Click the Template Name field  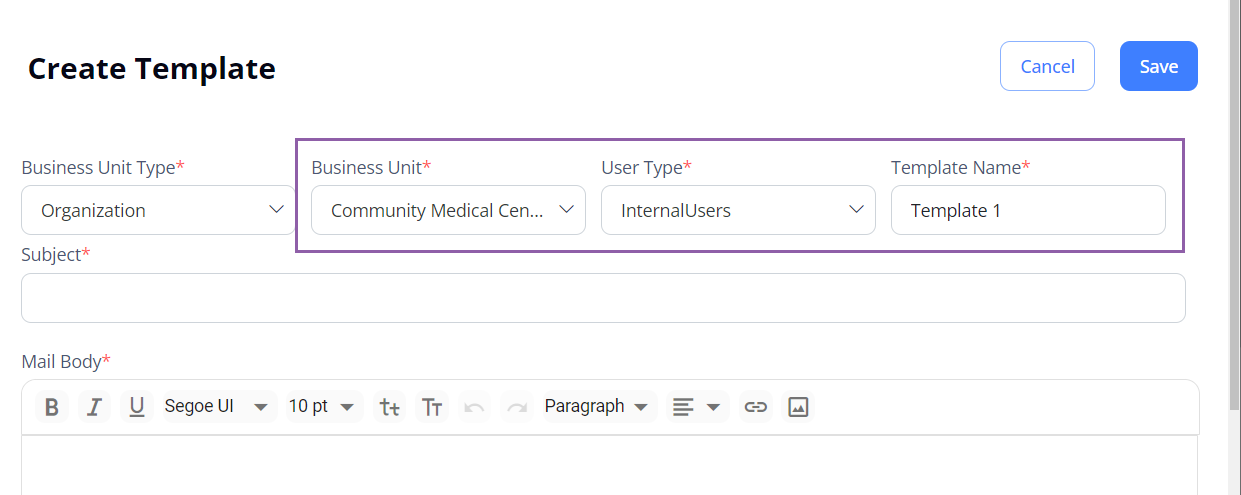tap(1028, 210)
